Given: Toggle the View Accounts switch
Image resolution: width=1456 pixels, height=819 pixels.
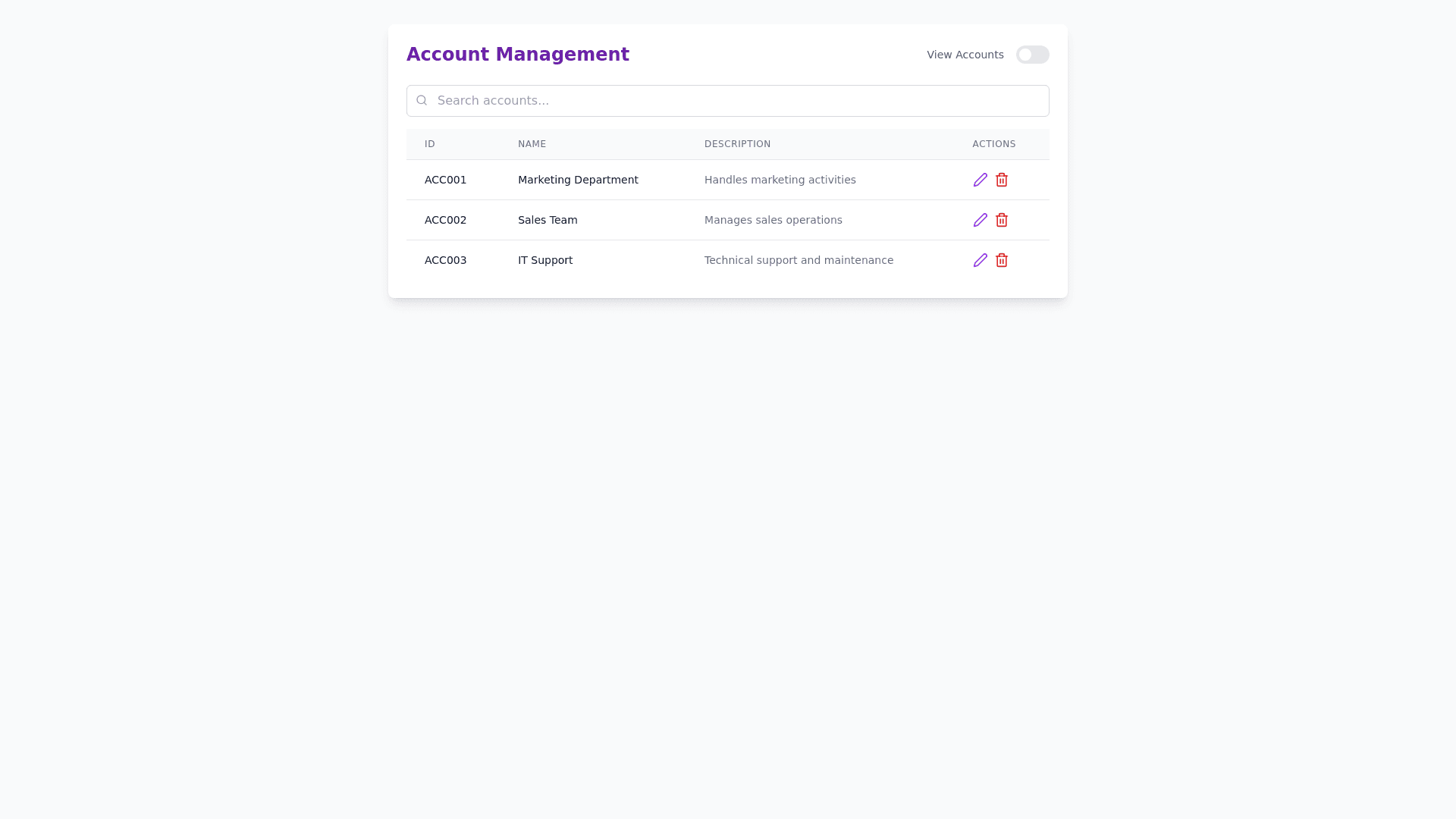Looking at the screenshot, I should (x=1032, y=55).
